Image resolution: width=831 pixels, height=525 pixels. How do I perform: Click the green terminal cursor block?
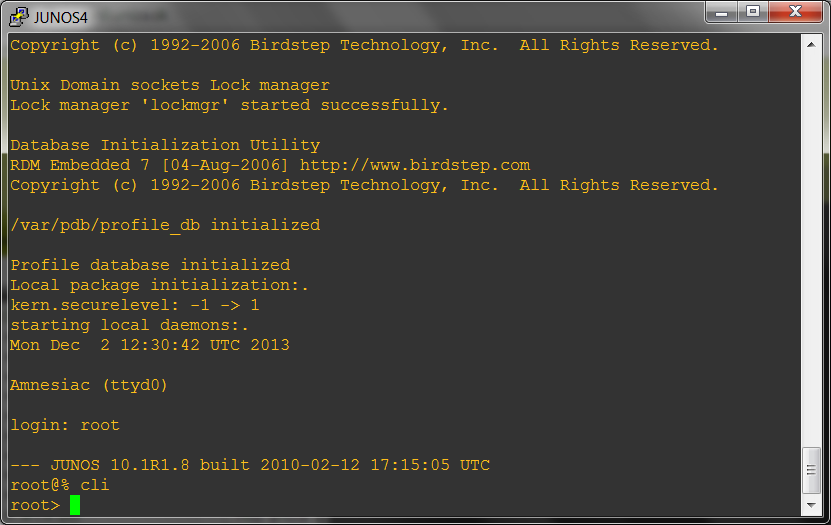75,505
